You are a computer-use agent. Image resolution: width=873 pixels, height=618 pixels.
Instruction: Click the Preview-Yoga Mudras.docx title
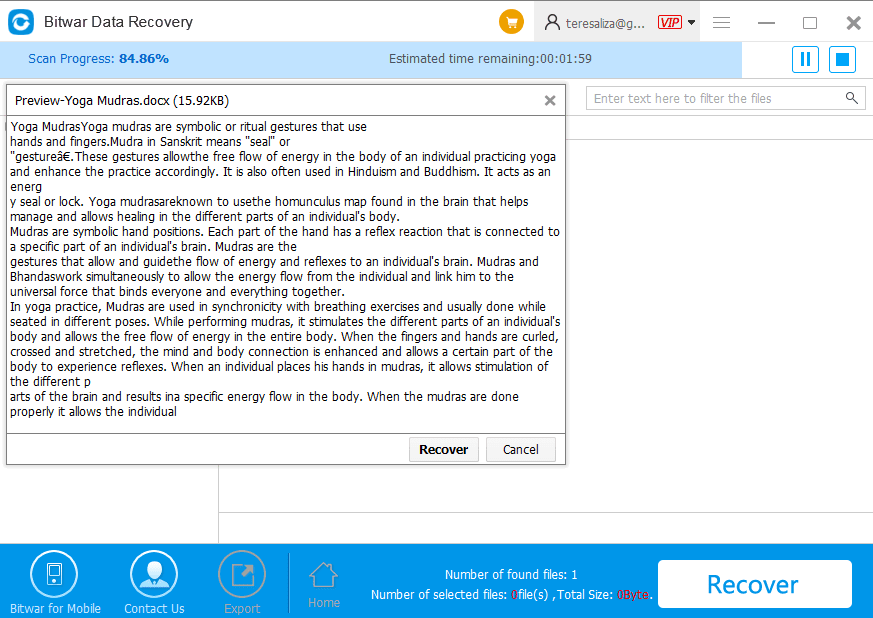pyautogui.click(x=122, y=100)
